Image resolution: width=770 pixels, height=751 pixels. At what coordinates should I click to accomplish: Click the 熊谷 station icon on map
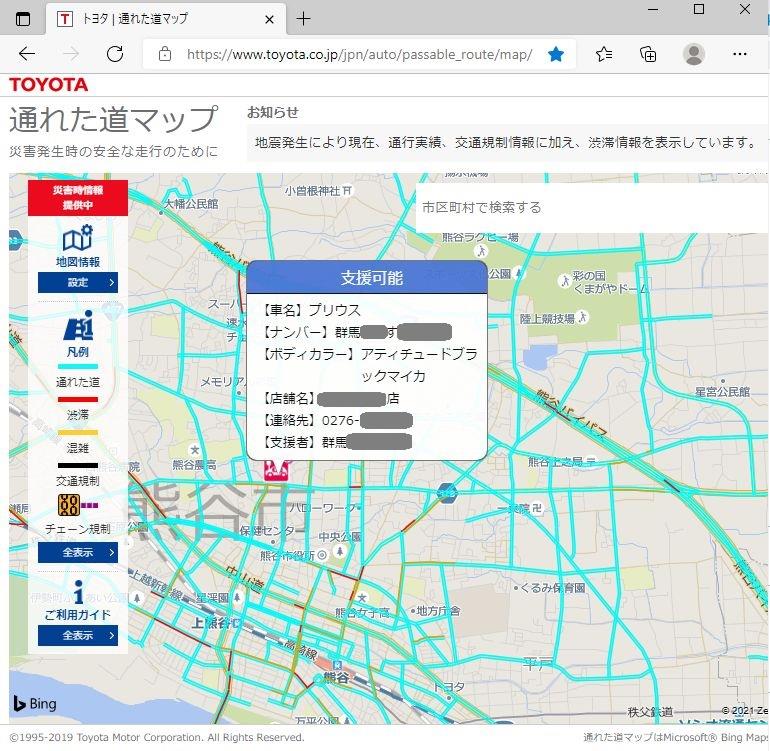337,665
